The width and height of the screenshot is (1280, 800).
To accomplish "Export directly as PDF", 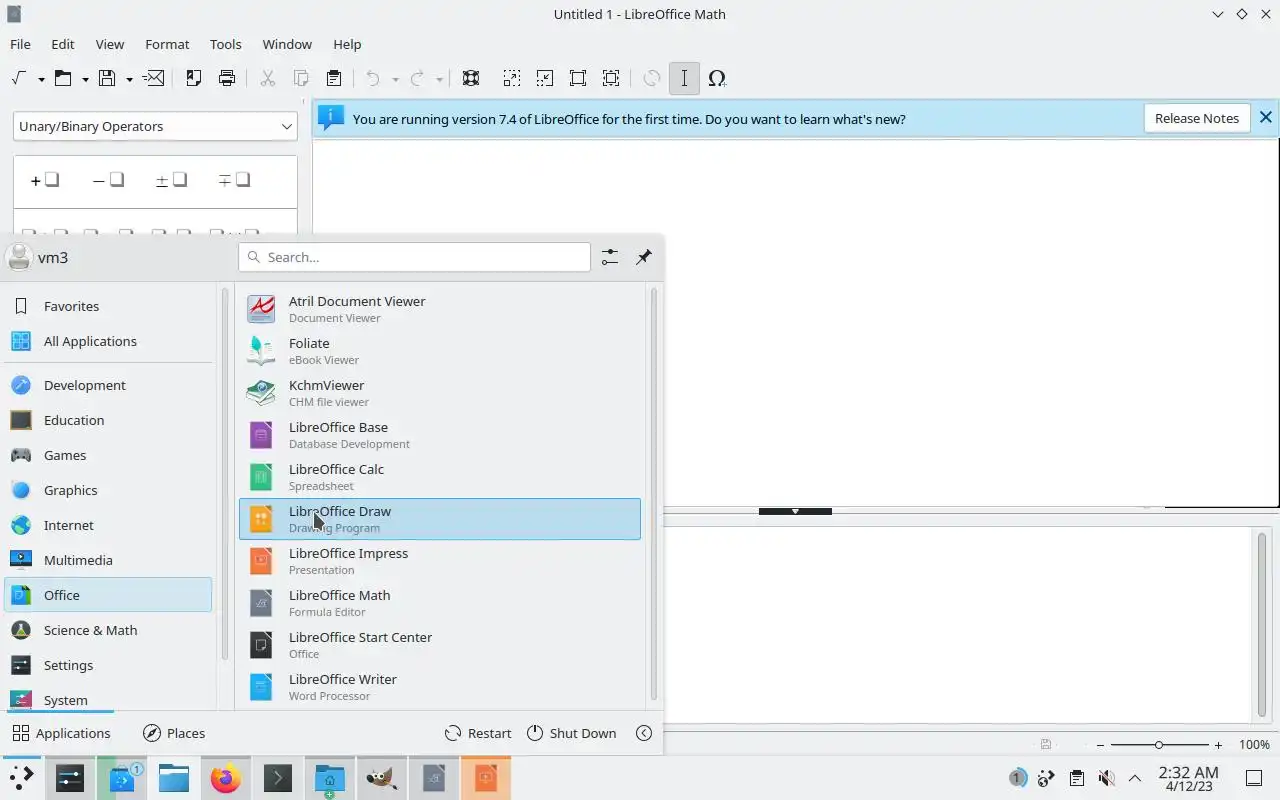I will click(x=194, y=78).
